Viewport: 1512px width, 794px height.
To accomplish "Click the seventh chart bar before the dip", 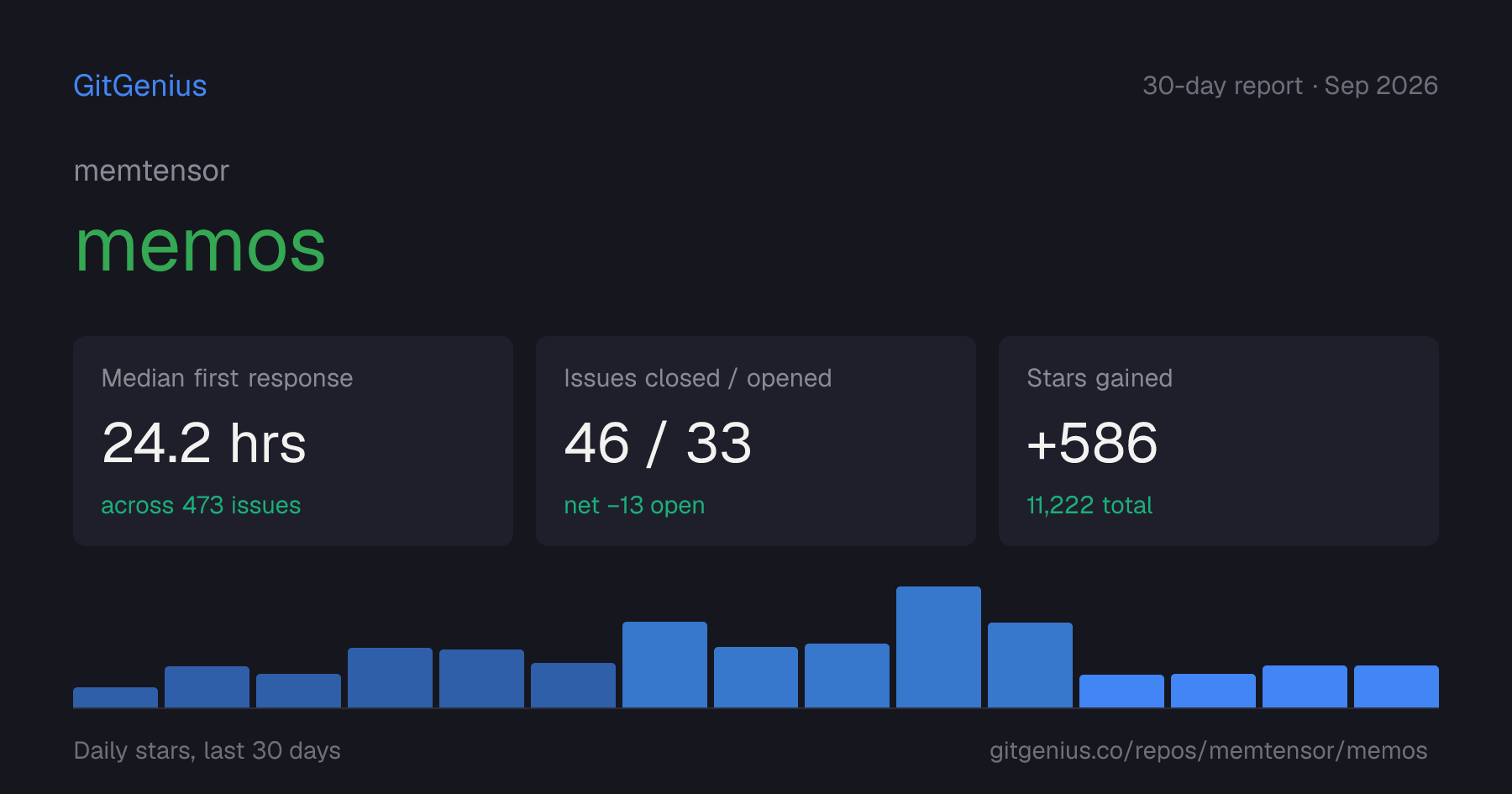I will click(664, 665).
